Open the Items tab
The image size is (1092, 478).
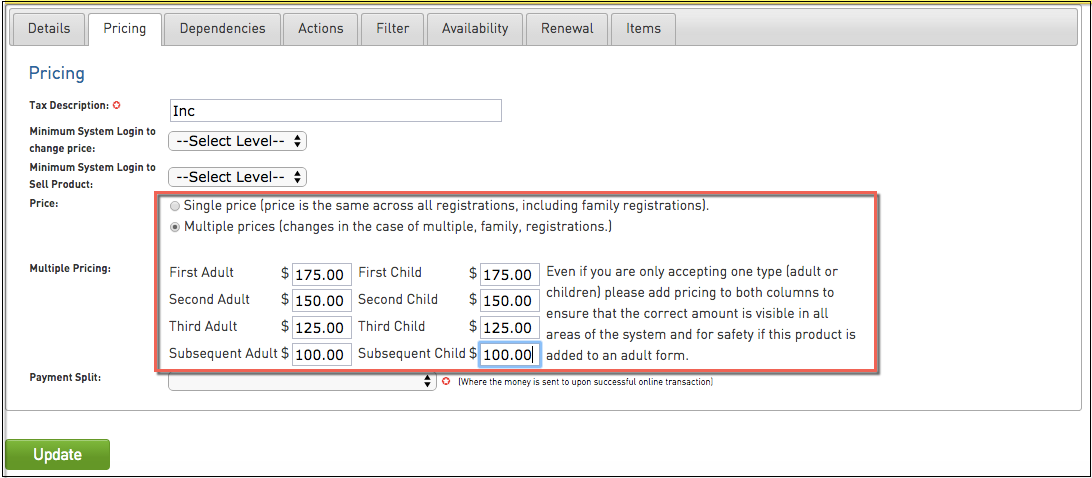[x=643, y=28]
